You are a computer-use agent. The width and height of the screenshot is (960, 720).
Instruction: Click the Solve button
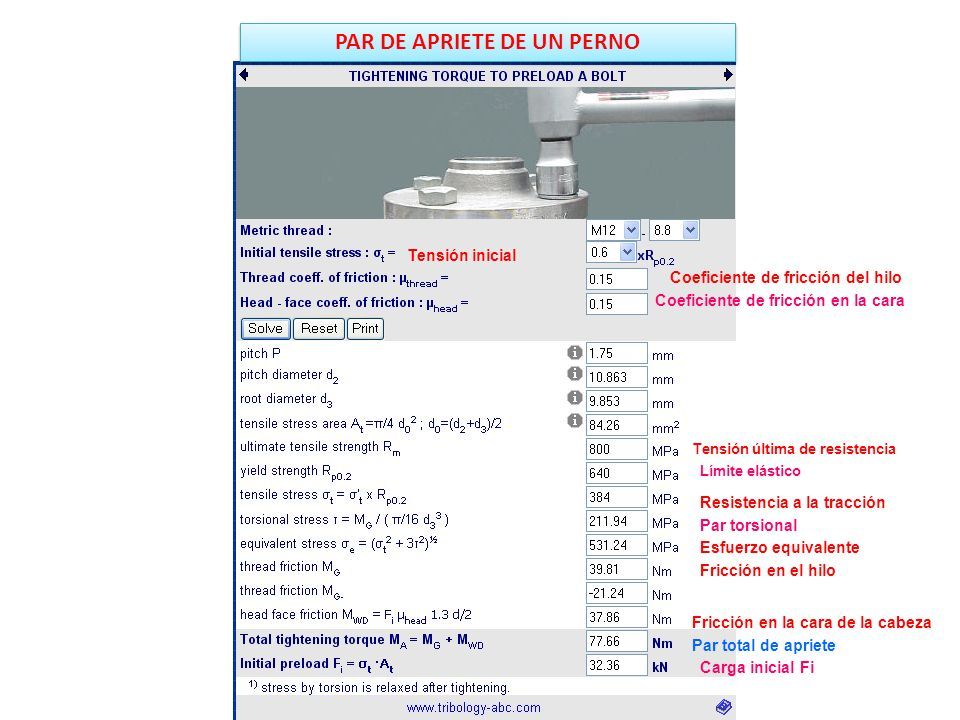pyautogui.click(x=265, y=329)
